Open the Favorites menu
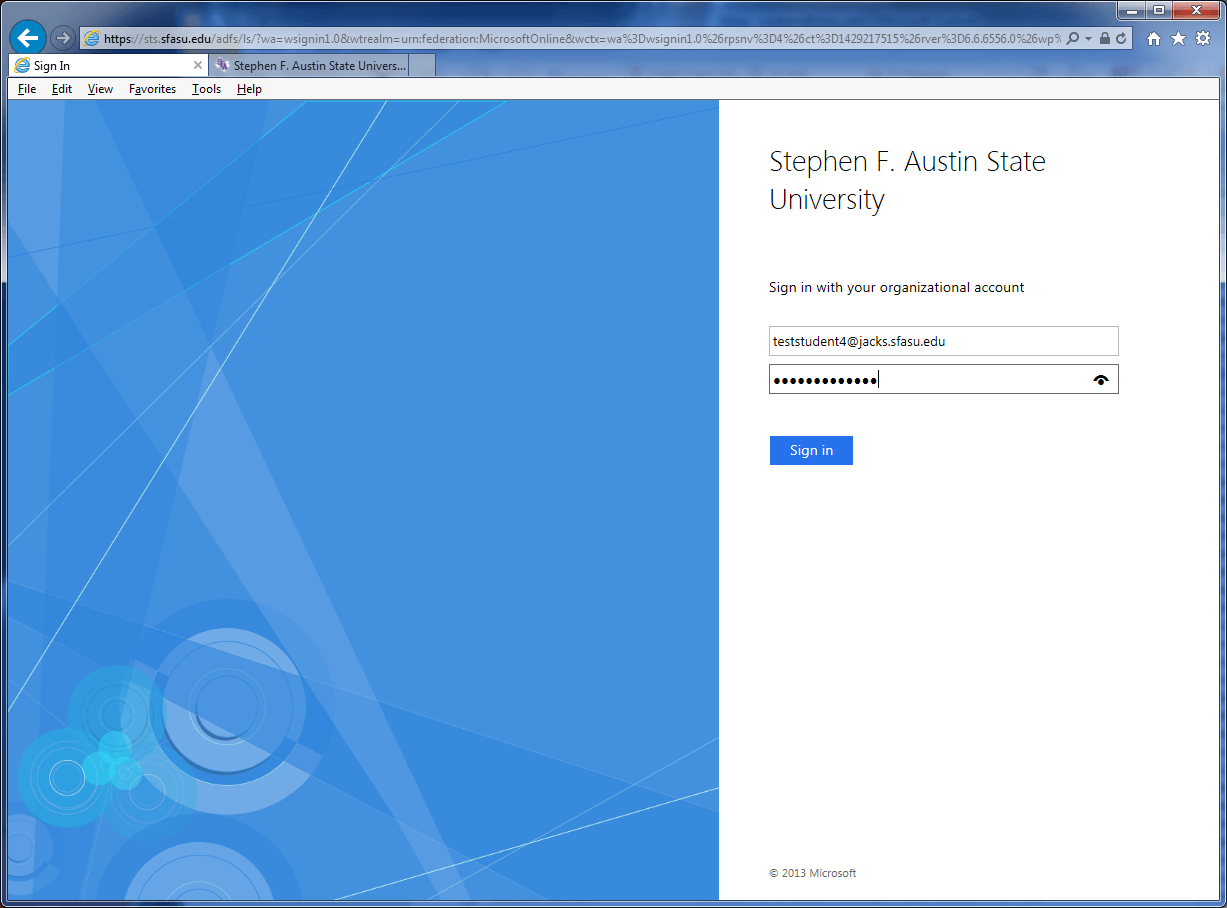The image size is (1227, 908). click(x=152, y=89)
